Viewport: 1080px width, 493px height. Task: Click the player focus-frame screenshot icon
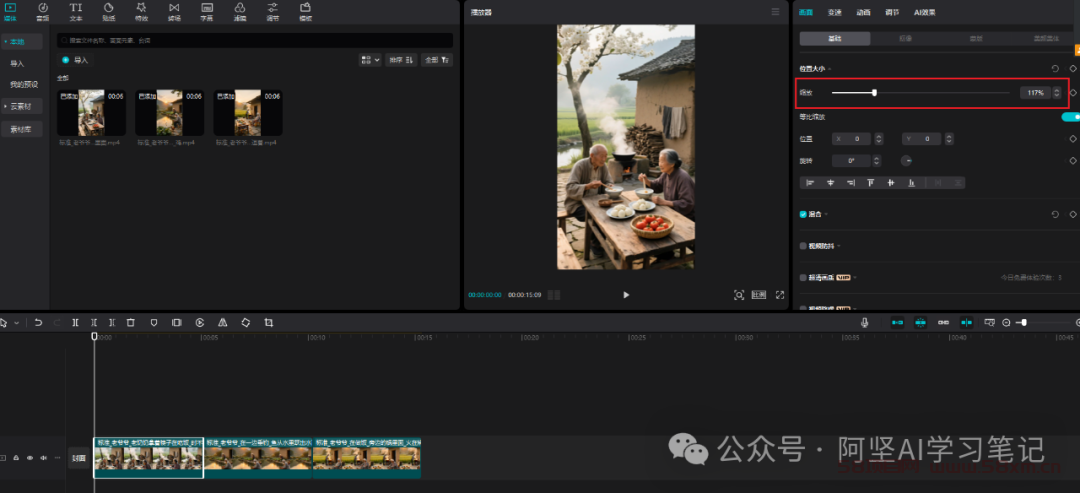click(738, 295)
